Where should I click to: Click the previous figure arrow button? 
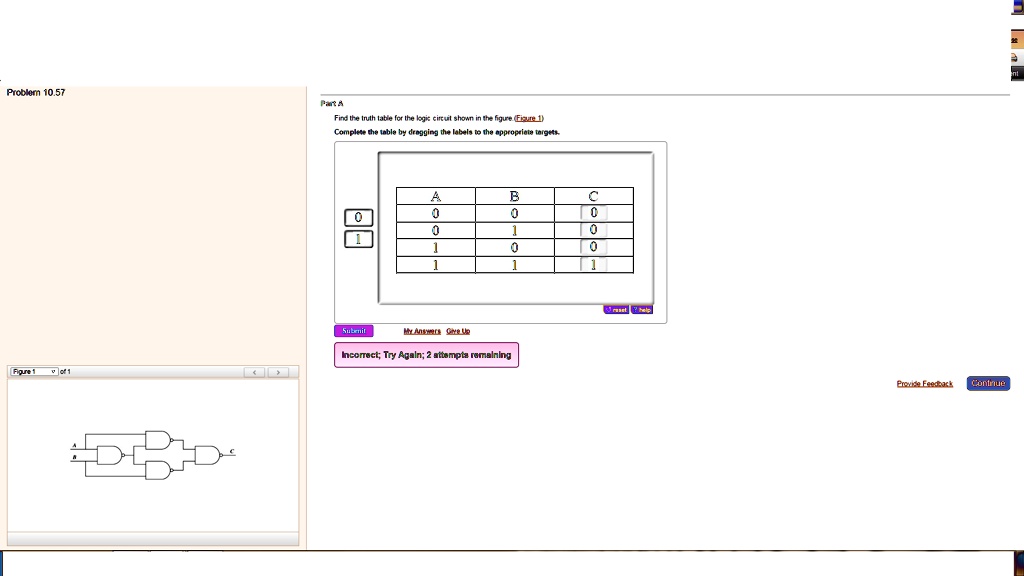(x=254, y=370)
